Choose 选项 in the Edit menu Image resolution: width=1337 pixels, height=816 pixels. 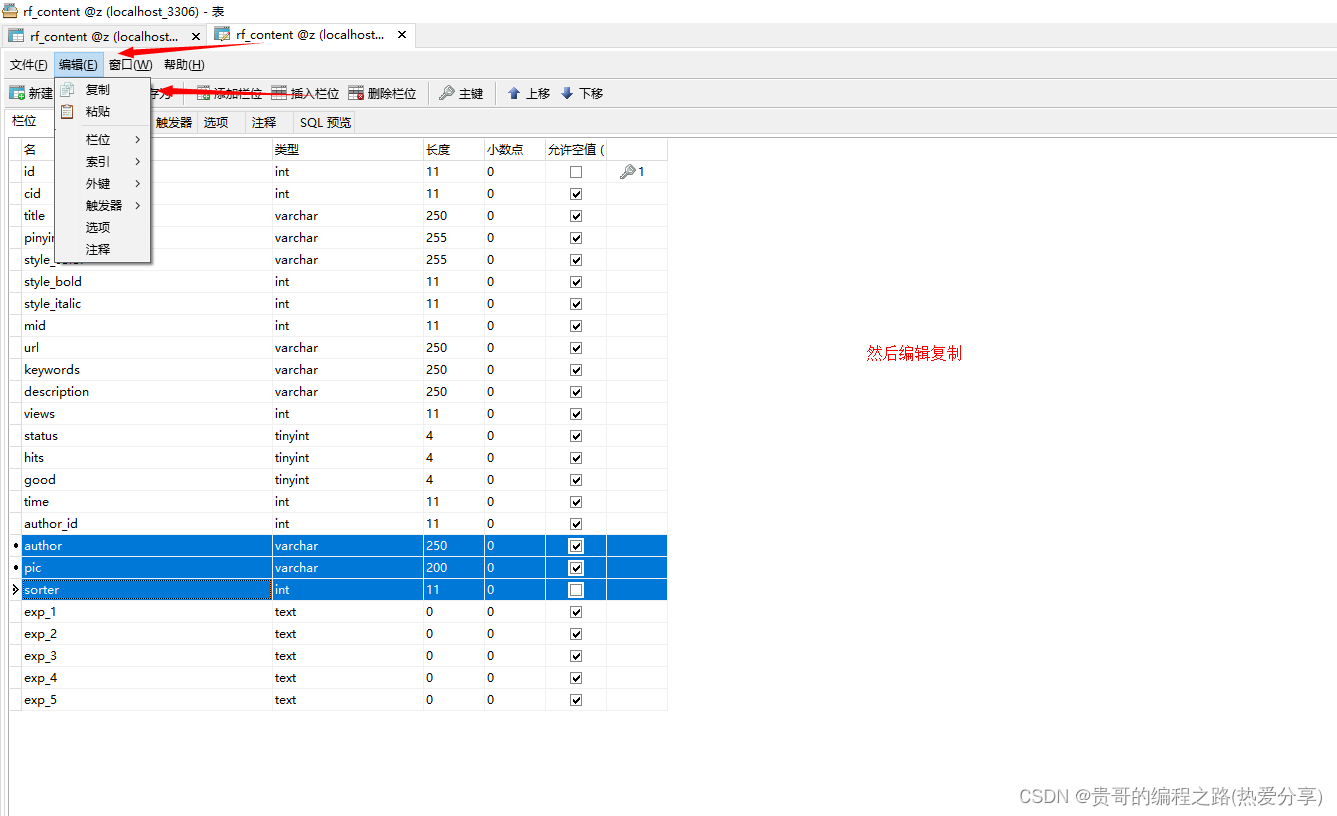tap(103, 228)
